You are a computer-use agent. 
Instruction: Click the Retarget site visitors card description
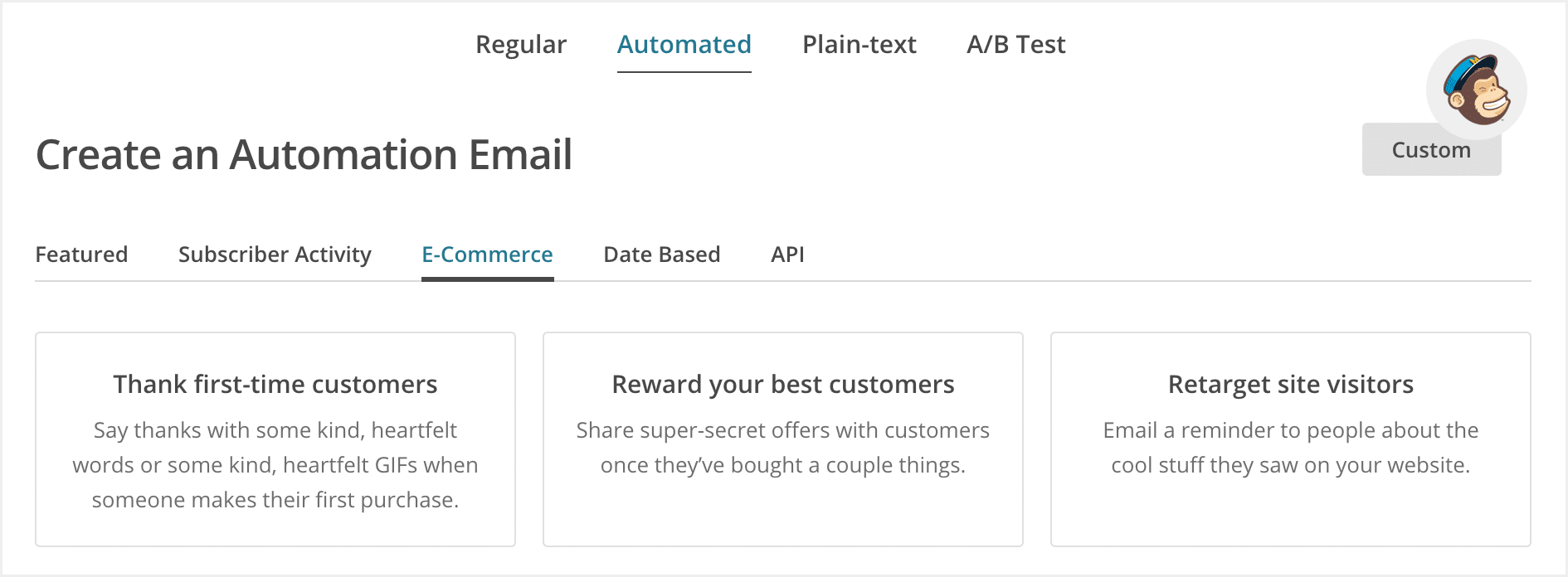pos(1290,448)
